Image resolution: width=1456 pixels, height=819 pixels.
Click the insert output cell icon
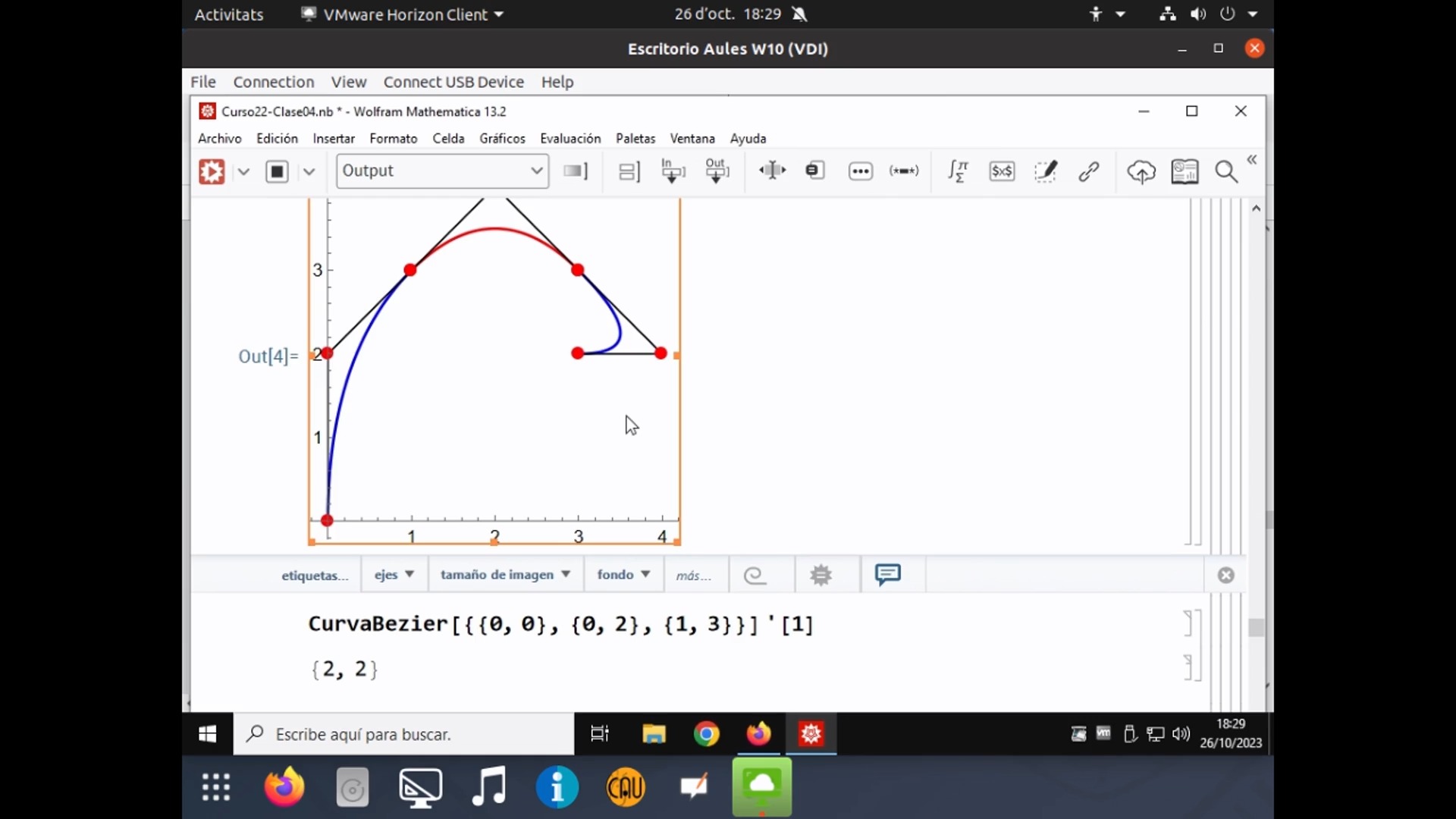(717, 171)
